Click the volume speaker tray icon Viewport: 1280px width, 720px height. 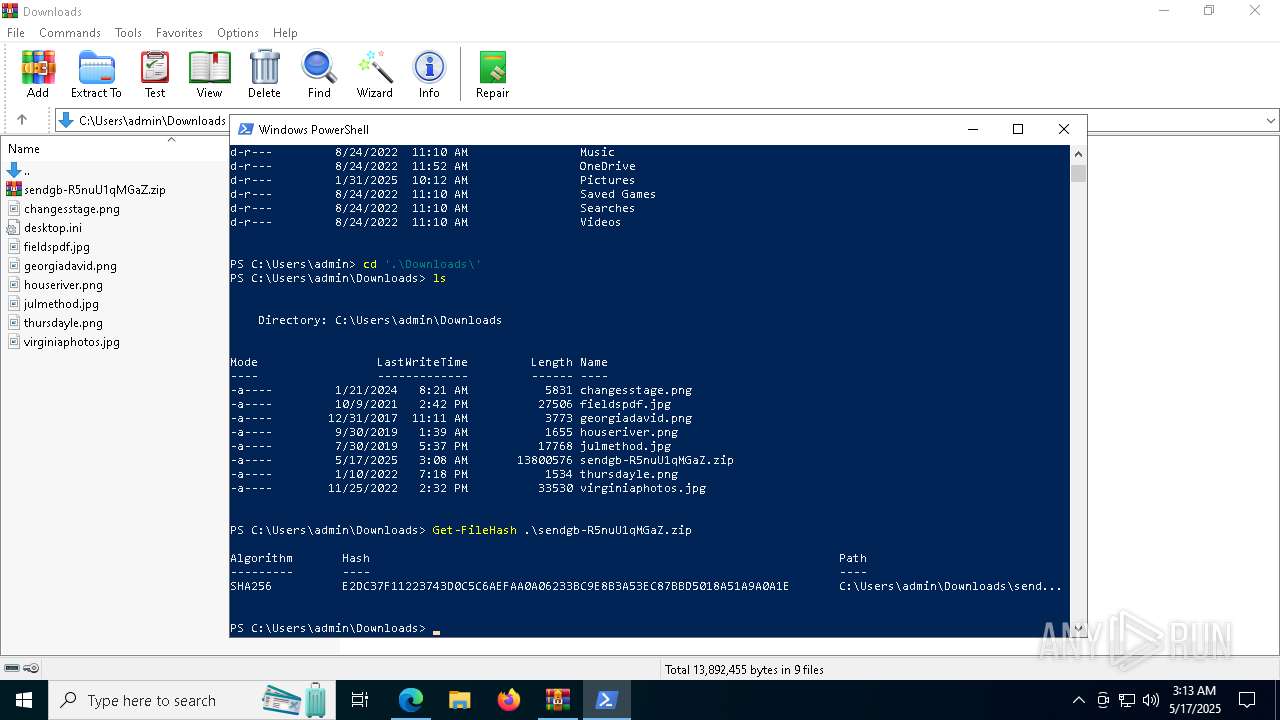(x=1151, y=700)
